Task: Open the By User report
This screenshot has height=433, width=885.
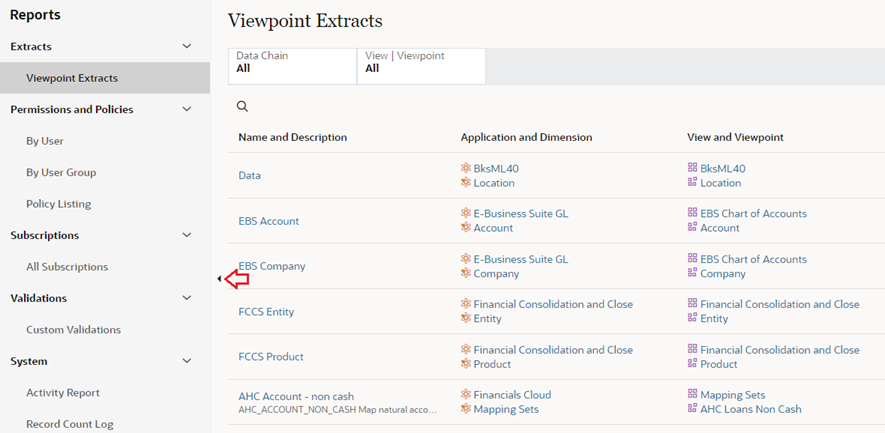Action: [x=45, y=141]
